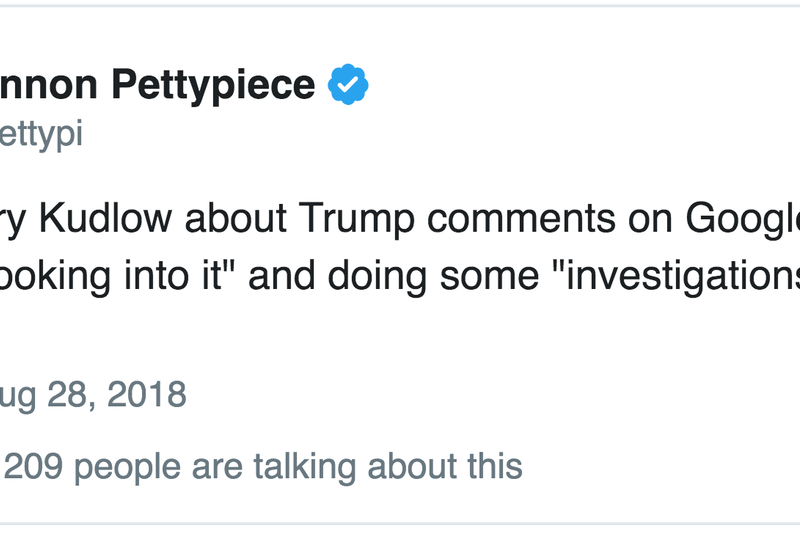Open "209 people are talking about this"

[261, 466]
